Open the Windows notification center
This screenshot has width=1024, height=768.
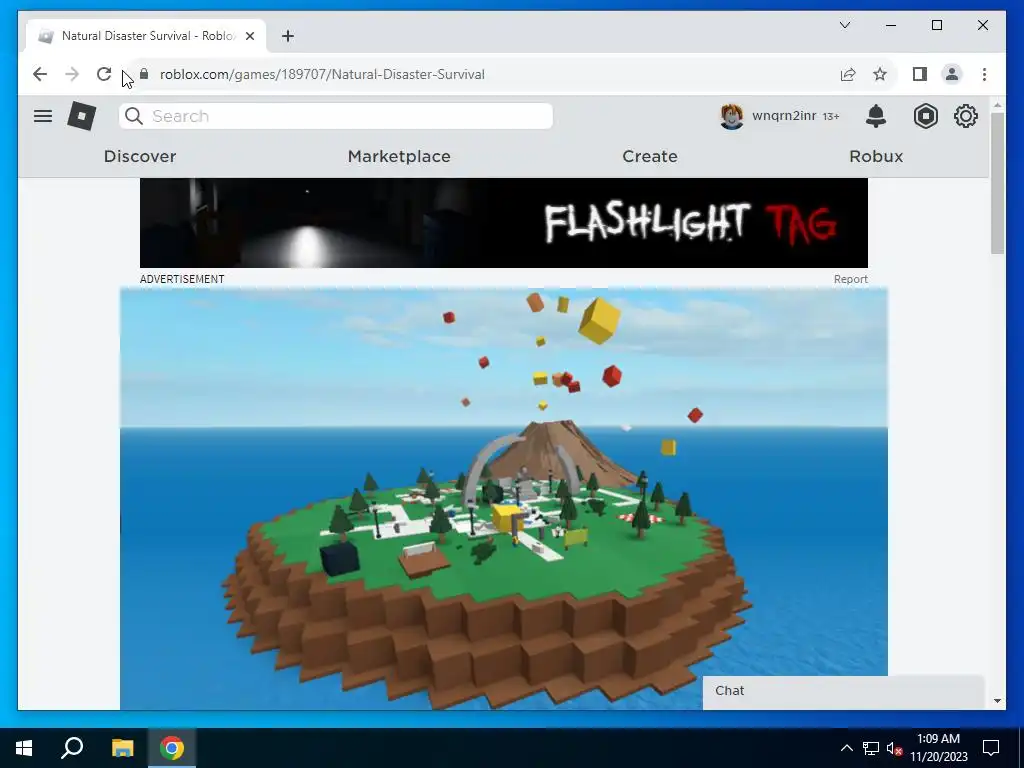[x=991, y=748]
